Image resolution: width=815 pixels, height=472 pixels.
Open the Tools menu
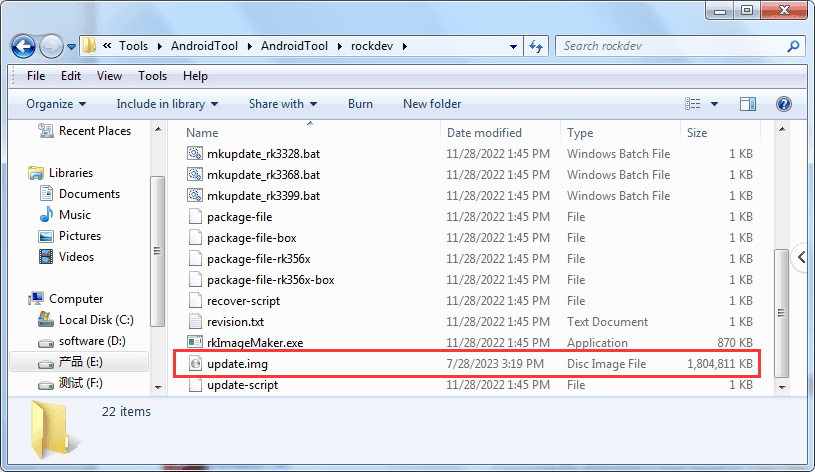point(152,76)
